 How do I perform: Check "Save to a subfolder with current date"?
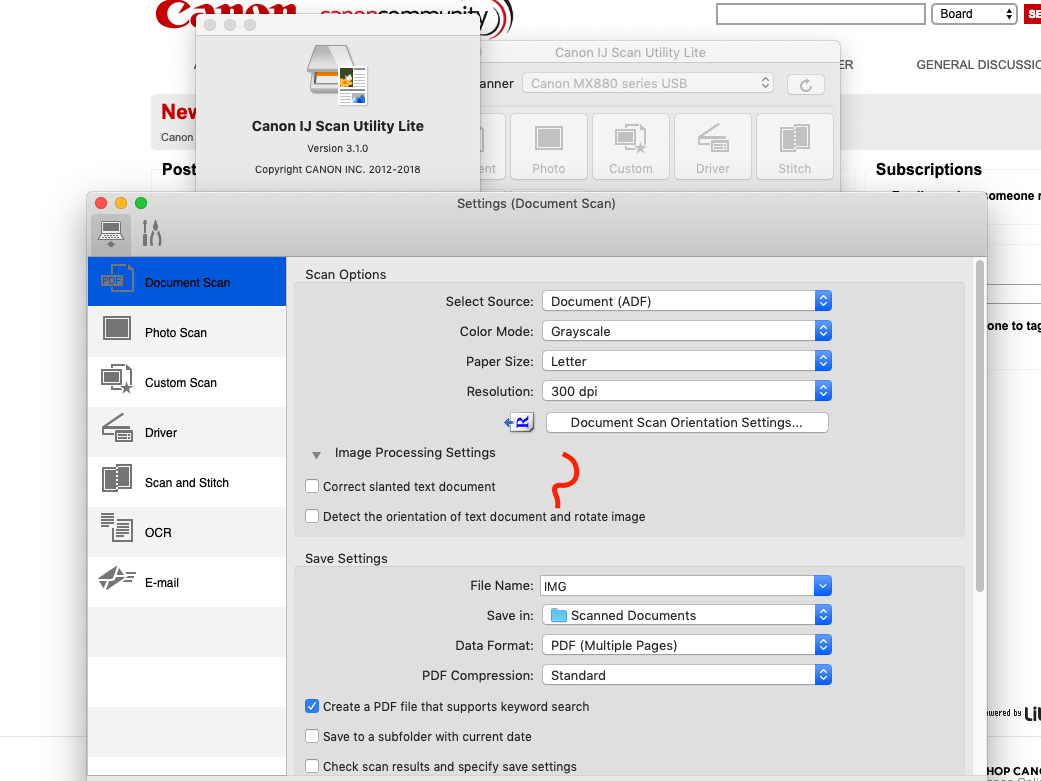click(312, 736)
